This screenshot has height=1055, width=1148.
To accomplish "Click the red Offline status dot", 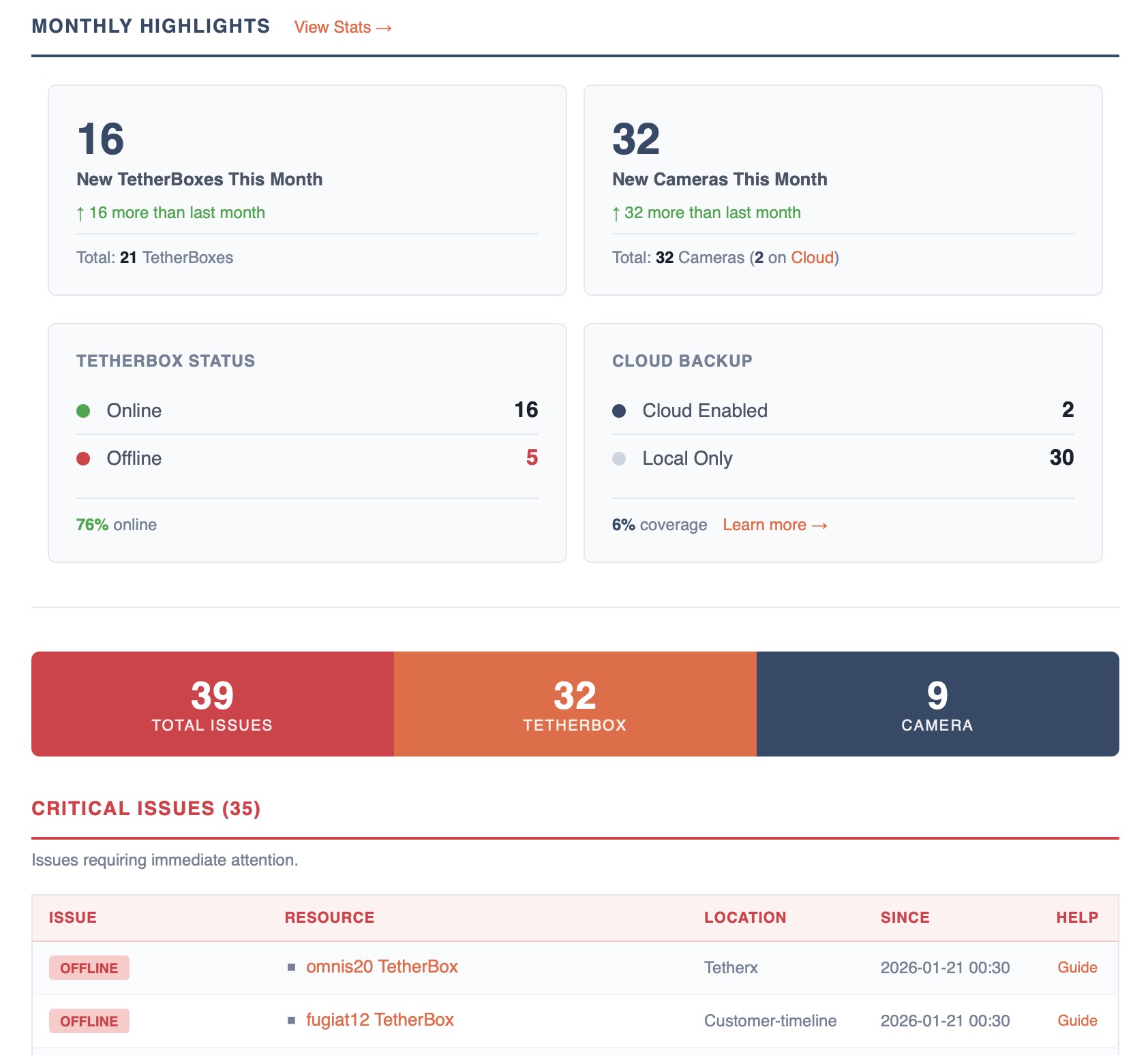I will [83, 457].
